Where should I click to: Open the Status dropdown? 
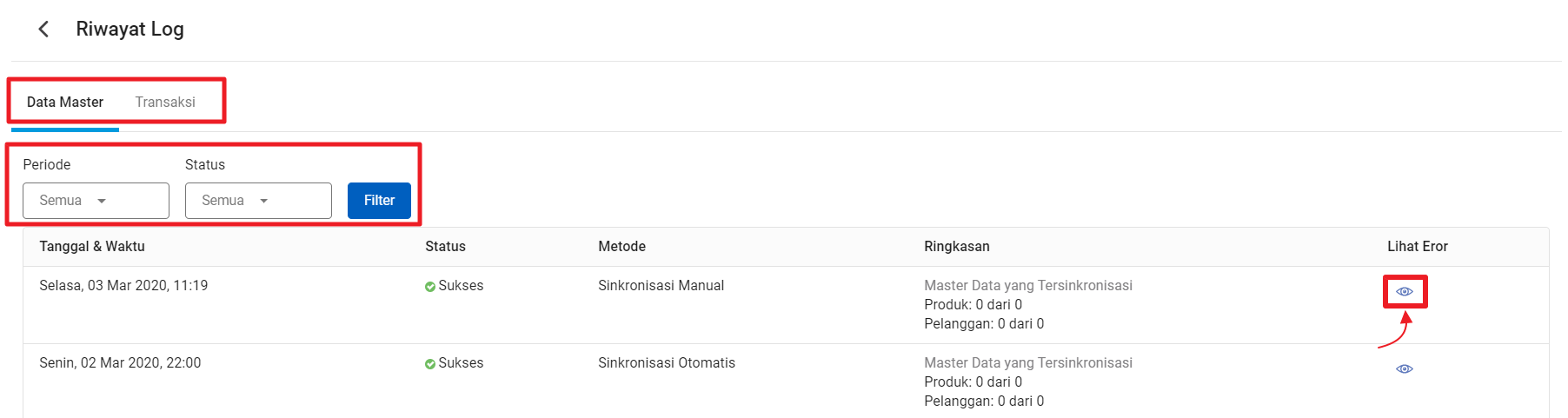pos(258,201)
